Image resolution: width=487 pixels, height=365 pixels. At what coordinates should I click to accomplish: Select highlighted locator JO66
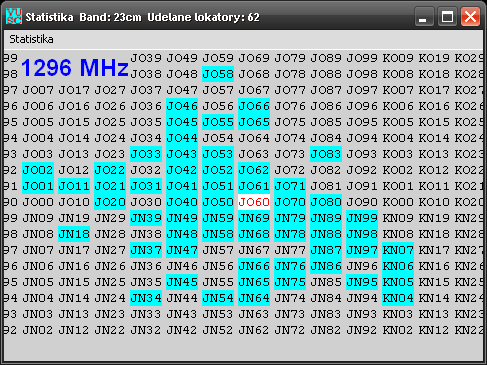pos(254,106)
